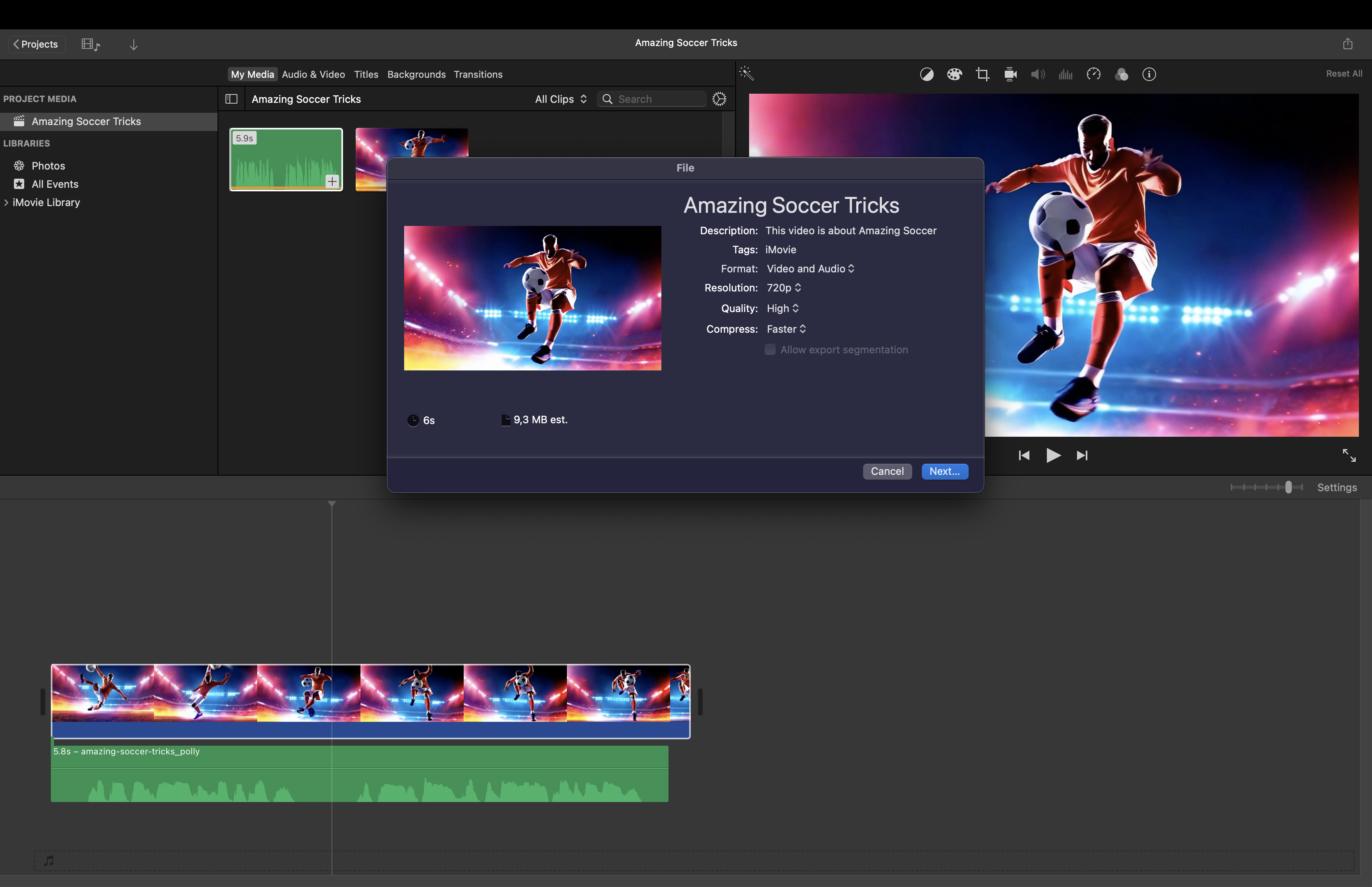Select the 5.9s audio clip thumbnail
This screenshot has width=1372, height=887.
point(285,160)
